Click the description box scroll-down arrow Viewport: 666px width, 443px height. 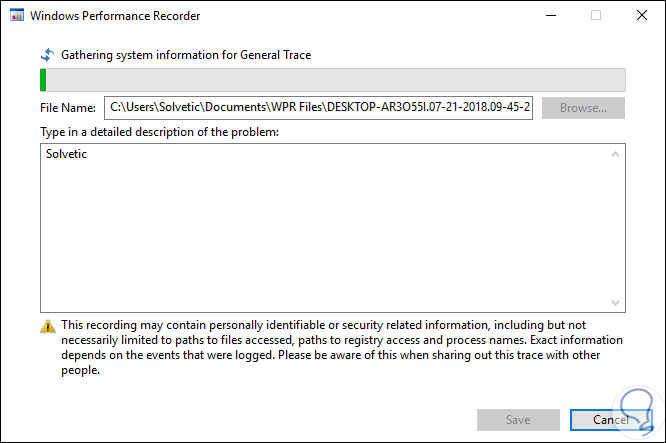tap(615, 301)
